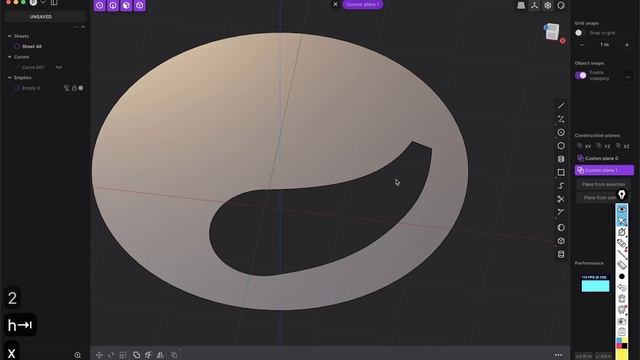Select the yellow swatch at annotation bar bottom
Viewport: 640px width, 360px height.
[x=622, y=354]
